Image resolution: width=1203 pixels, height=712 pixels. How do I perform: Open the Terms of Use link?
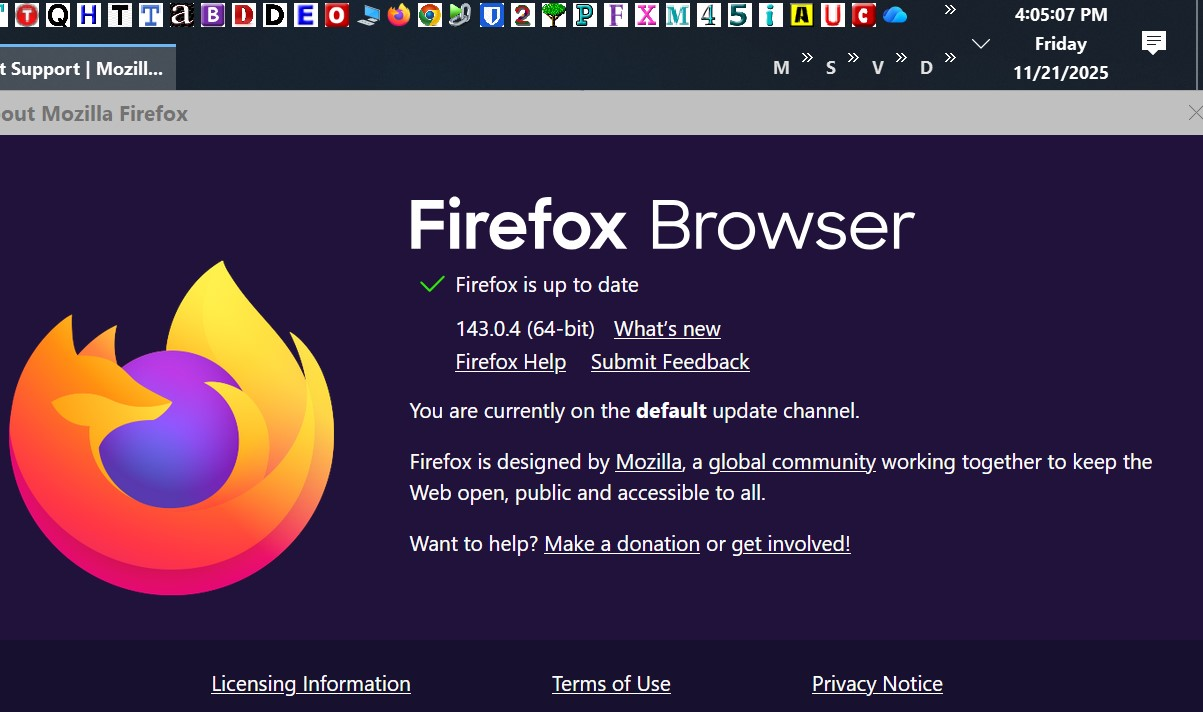tap(611, 684)
